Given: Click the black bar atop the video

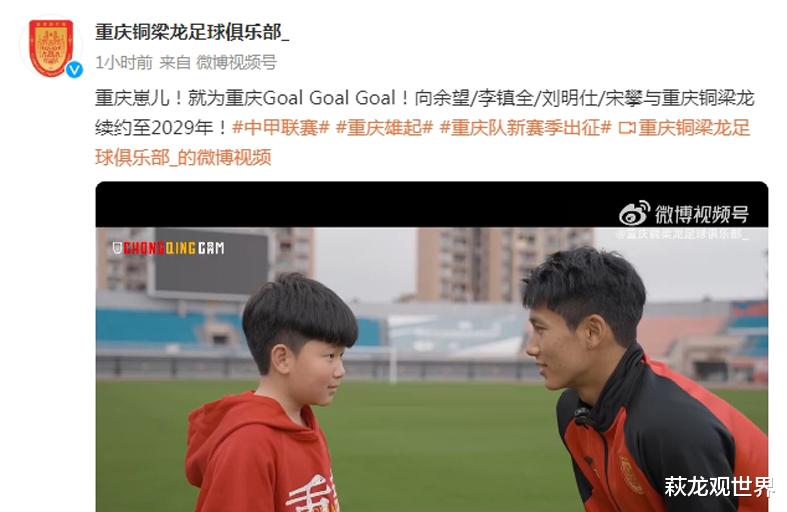Looking at the screenshot, I should [432, 205].
